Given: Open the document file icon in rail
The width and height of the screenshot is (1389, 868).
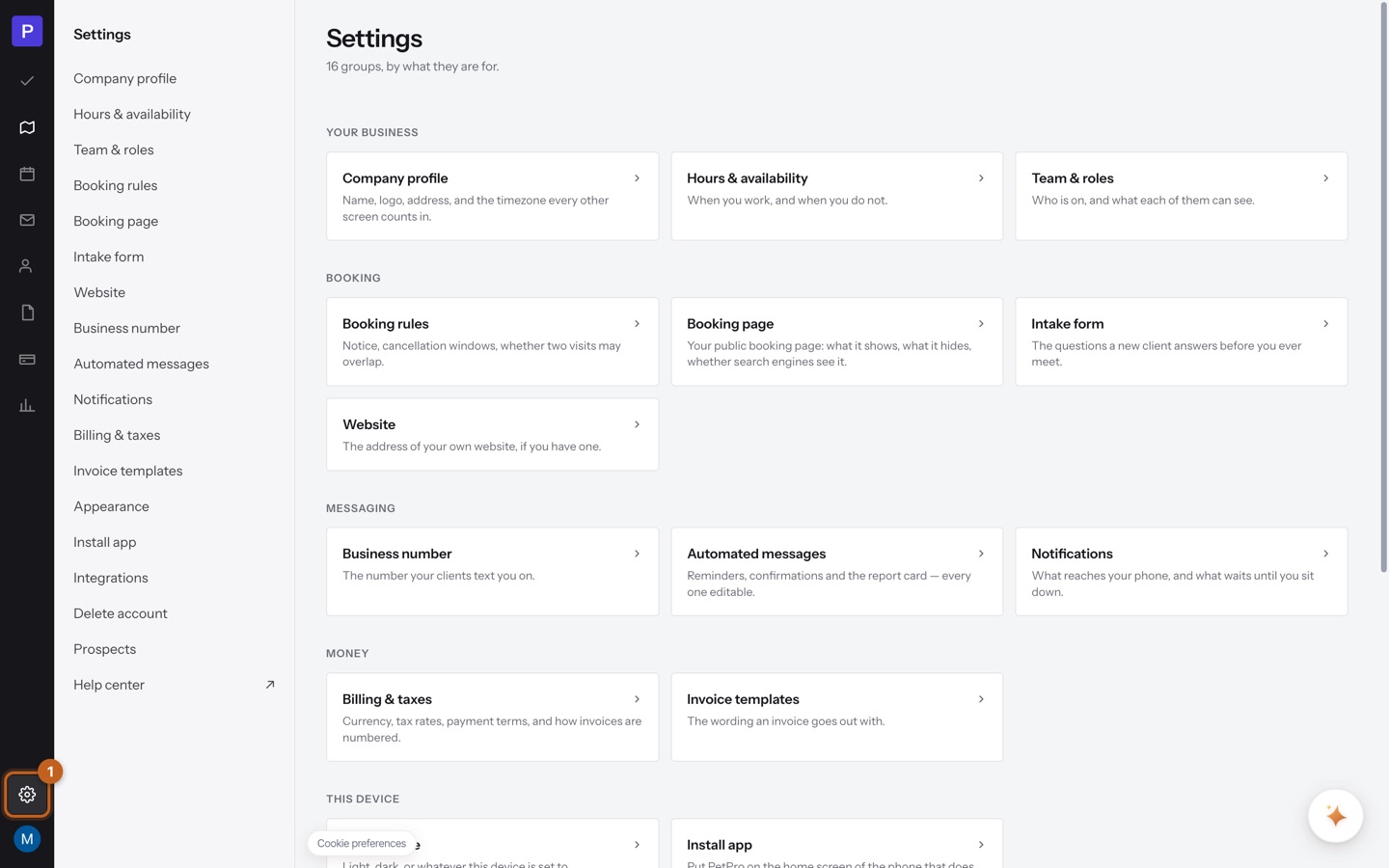Looking at the screenshot, I should point(27,312).
